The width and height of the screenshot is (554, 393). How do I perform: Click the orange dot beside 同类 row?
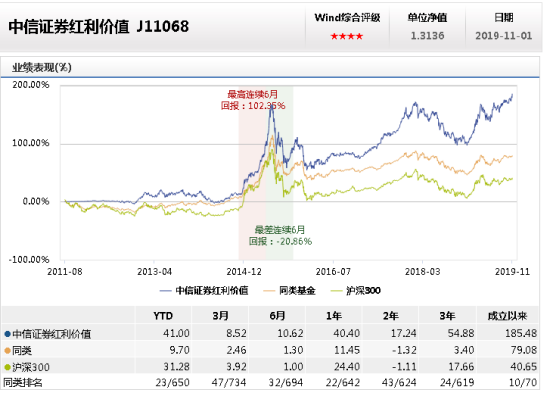click(x=7, y=351)
